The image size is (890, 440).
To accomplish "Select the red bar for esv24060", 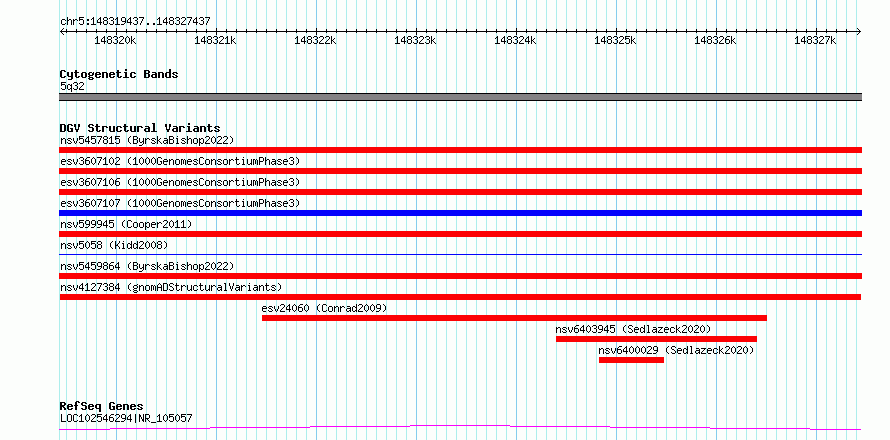I will click(x=514, y=318).
